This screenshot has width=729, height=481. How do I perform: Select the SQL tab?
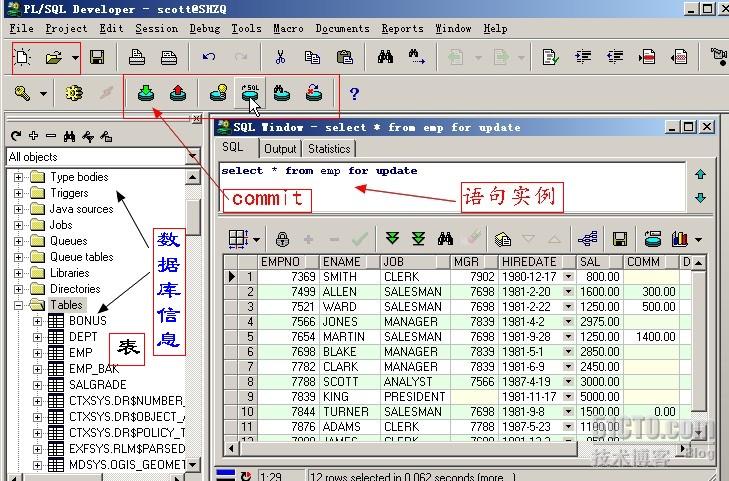coord(232,147)
